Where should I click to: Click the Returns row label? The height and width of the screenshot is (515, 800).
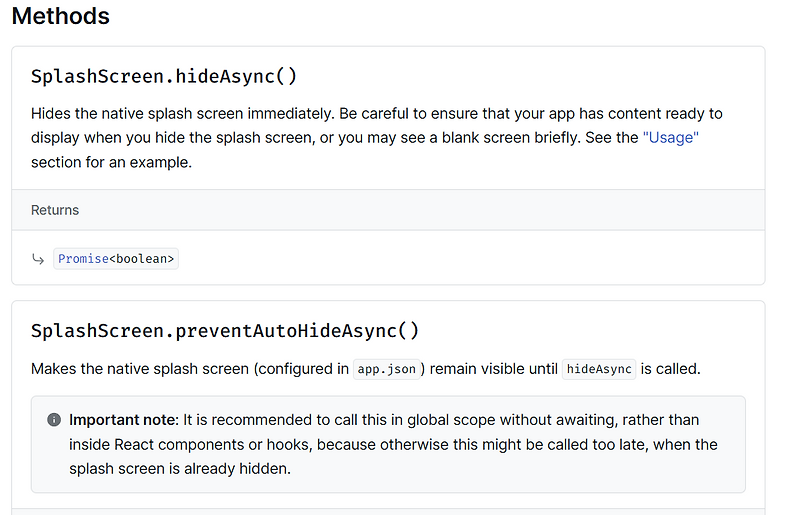click(55, 210)
